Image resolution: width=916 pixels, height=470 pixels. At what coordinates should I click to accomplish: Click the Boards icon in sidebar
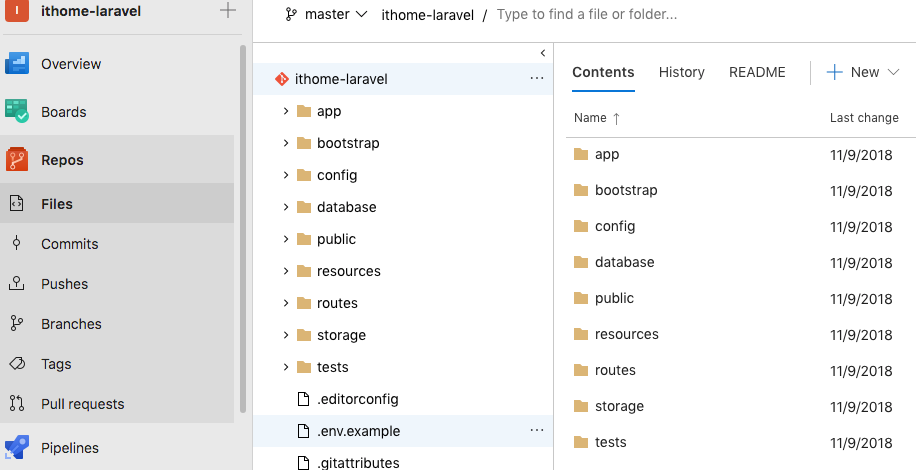click(17, 112)
